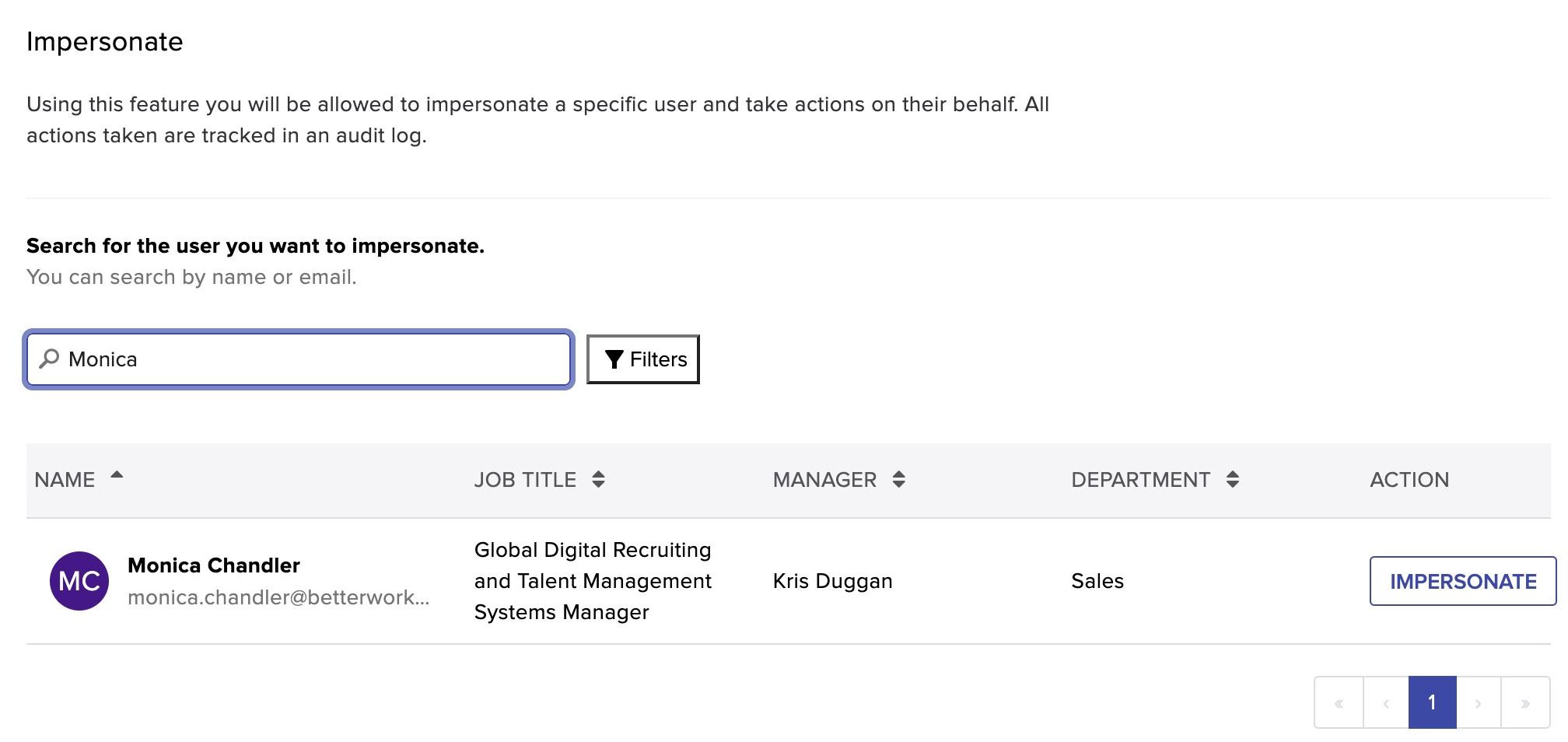Focus the search field containing Monica
This screenshot has height=742, width=1568.
coord(299,359)
